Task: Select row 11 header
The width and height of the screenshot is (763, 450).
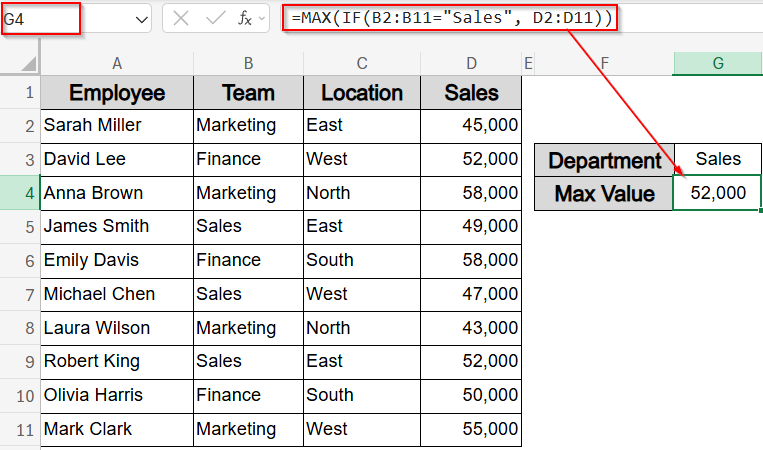Action: coord(20,430)
